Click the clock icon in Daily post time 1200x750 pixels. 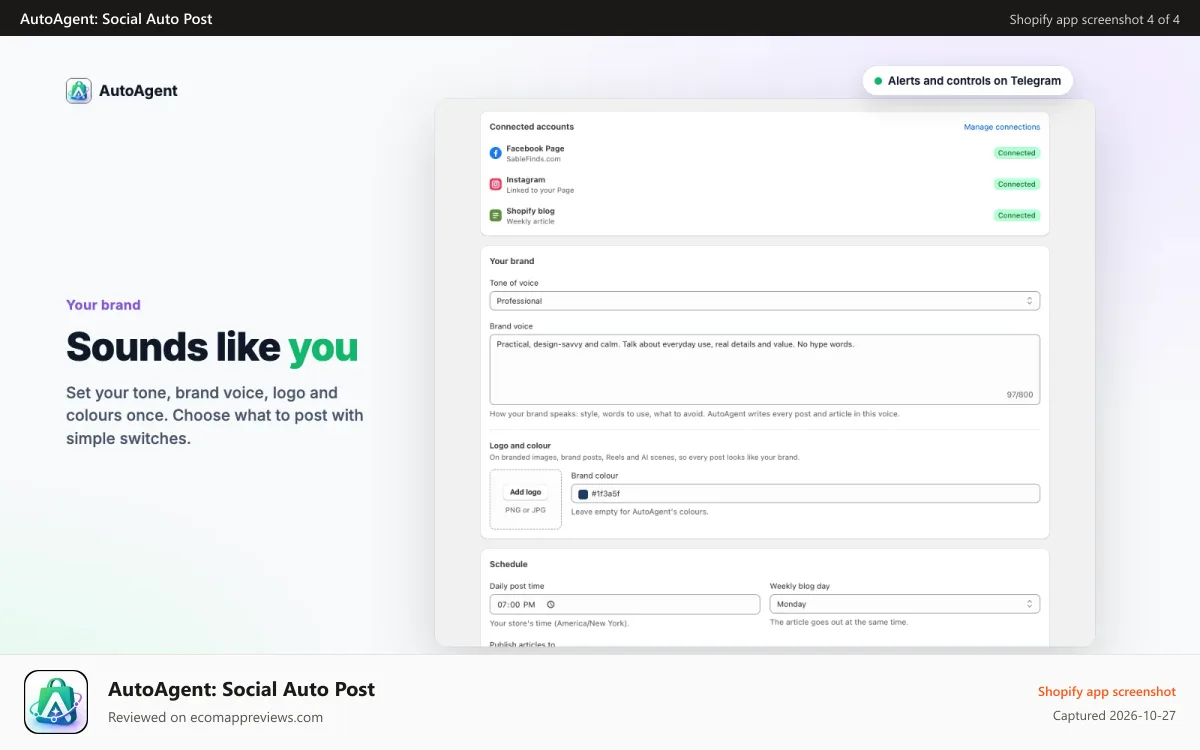550,604
